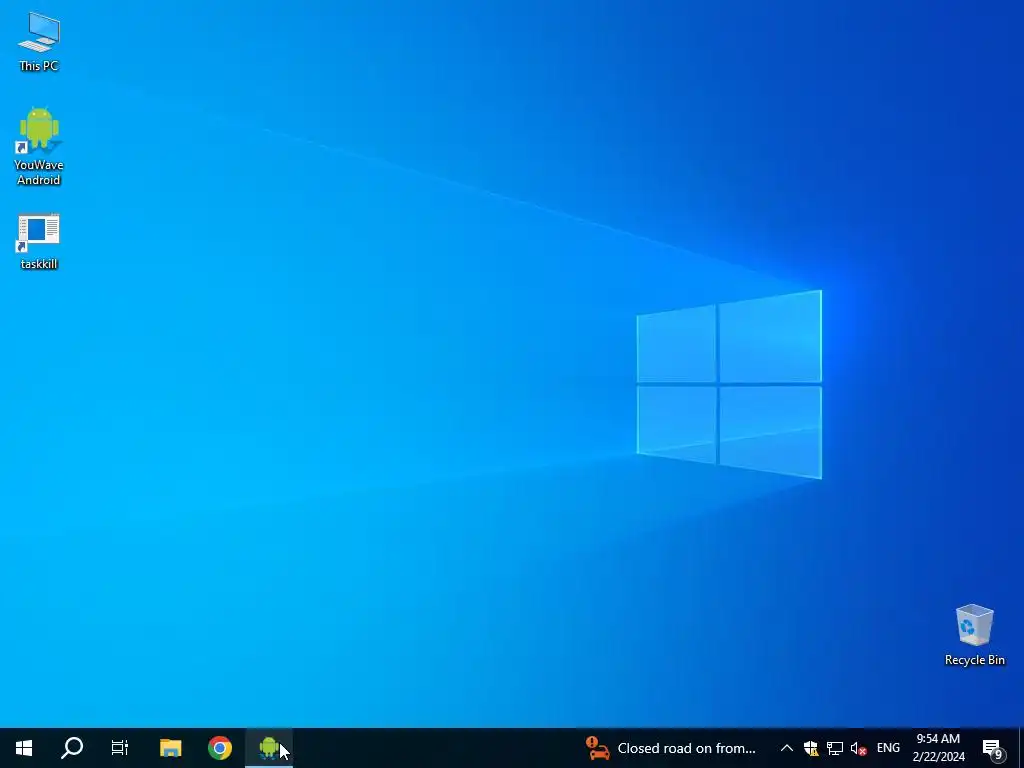Open Windows Security tray icon
1024x768 pixels.
point(811,748)
